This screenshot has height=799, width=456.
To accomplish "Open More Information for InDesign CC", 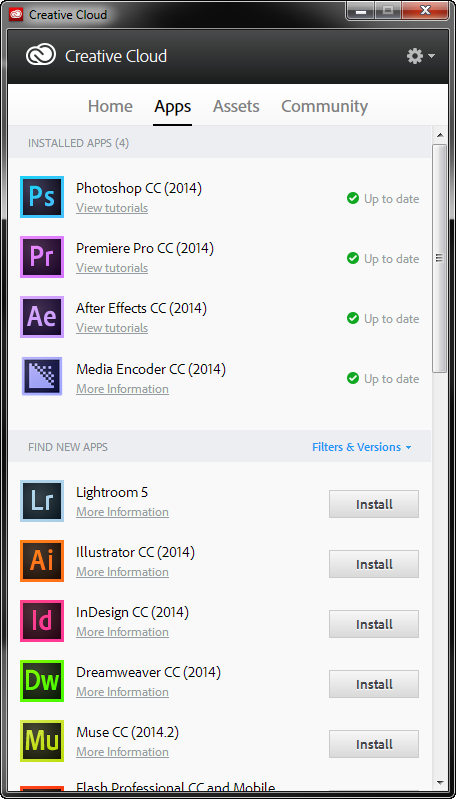I will (122, 632).
